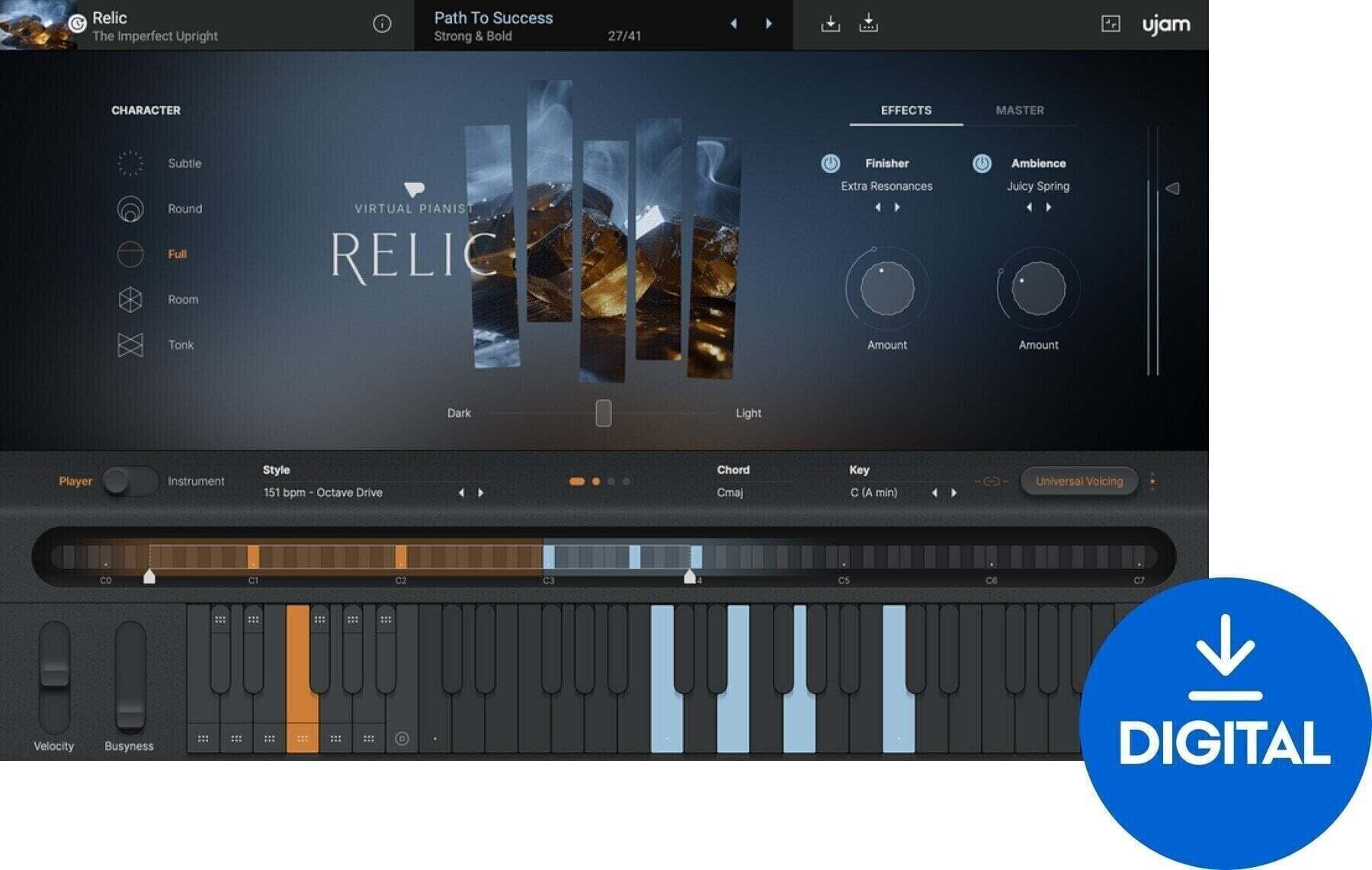Click the save preset download icon
The width and height of the screenshot is (1372, 870).
[x=830, y=24]
